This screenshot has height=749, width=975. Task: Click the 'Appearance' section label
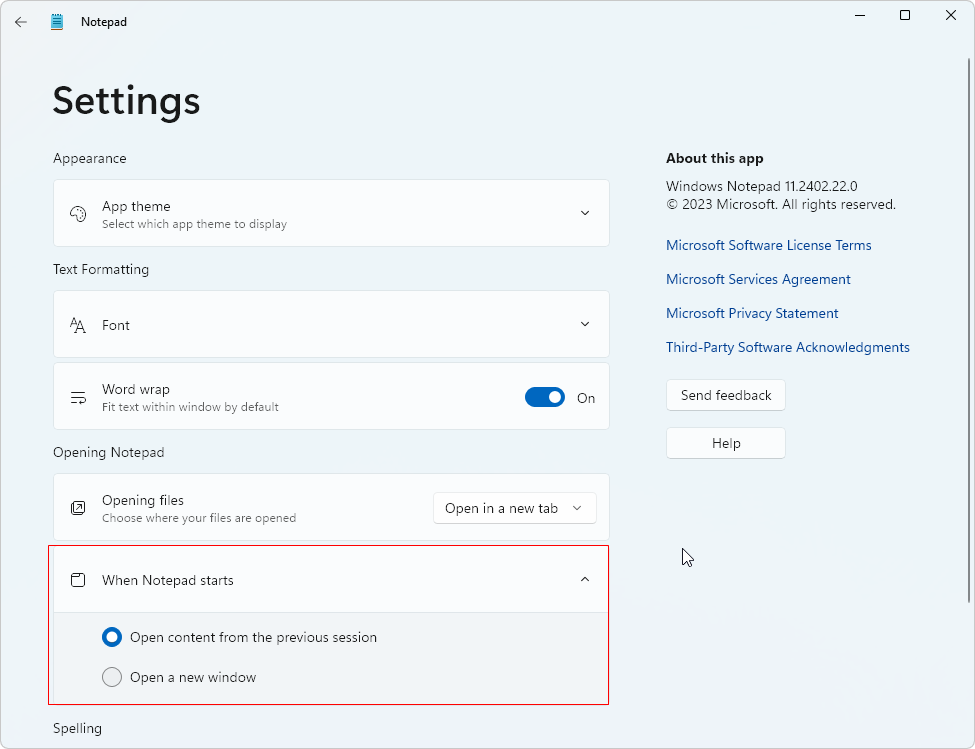[x=90, y=159]
